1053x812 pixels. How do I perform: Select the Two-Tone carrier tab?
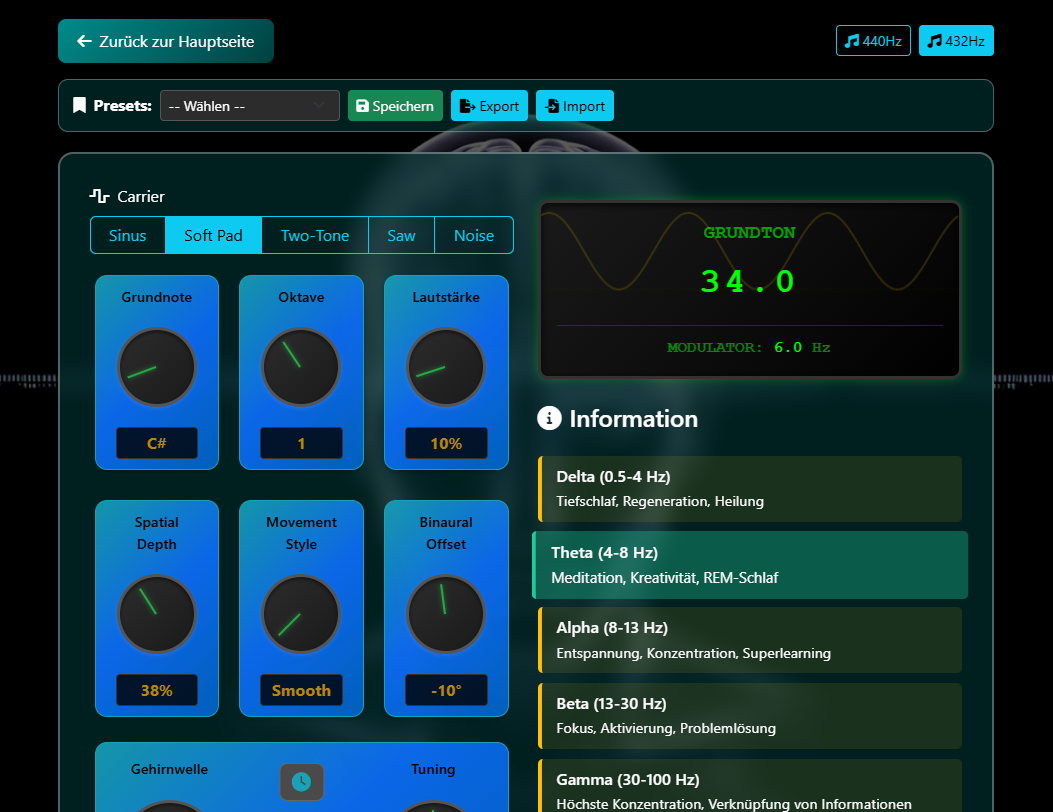pos(315,235)
